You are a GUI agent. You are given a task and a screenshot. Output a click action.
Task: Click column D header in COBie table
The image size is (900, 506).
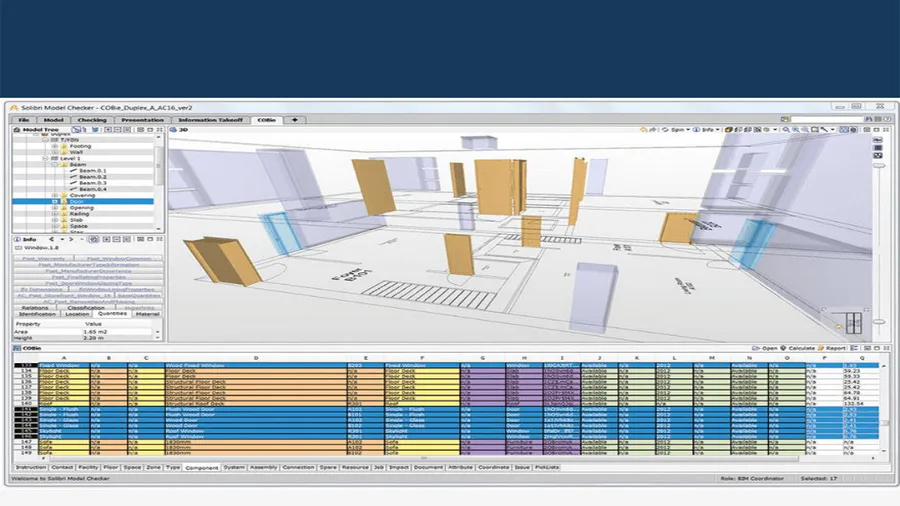pos(256,358)
